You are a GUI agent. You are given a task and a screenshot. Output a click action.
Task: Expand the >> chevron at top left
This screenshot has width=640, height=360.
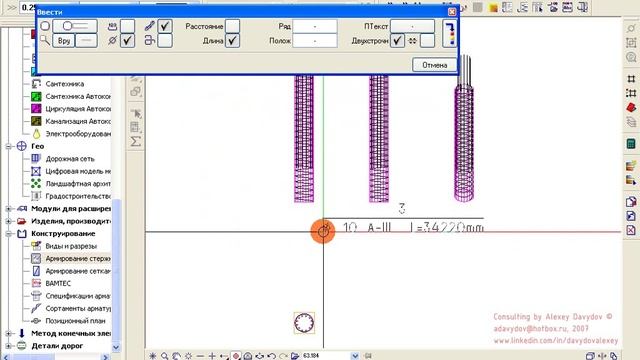click(x=11, y=7)
